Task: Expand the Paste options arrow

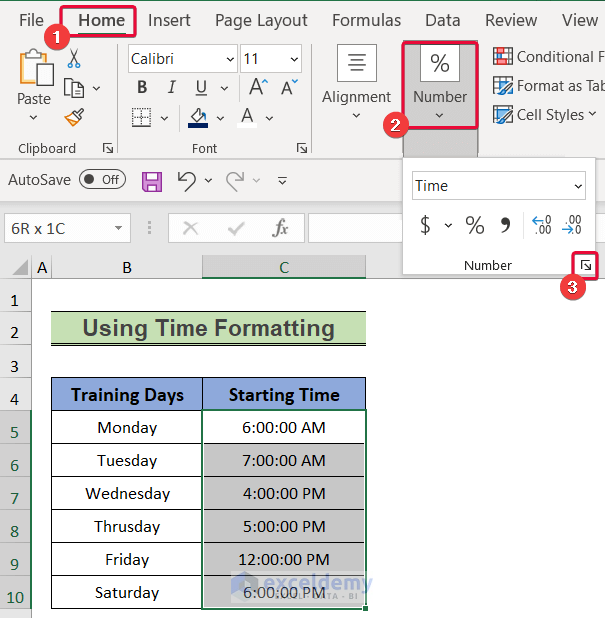Action: click(x=34, y=117)
